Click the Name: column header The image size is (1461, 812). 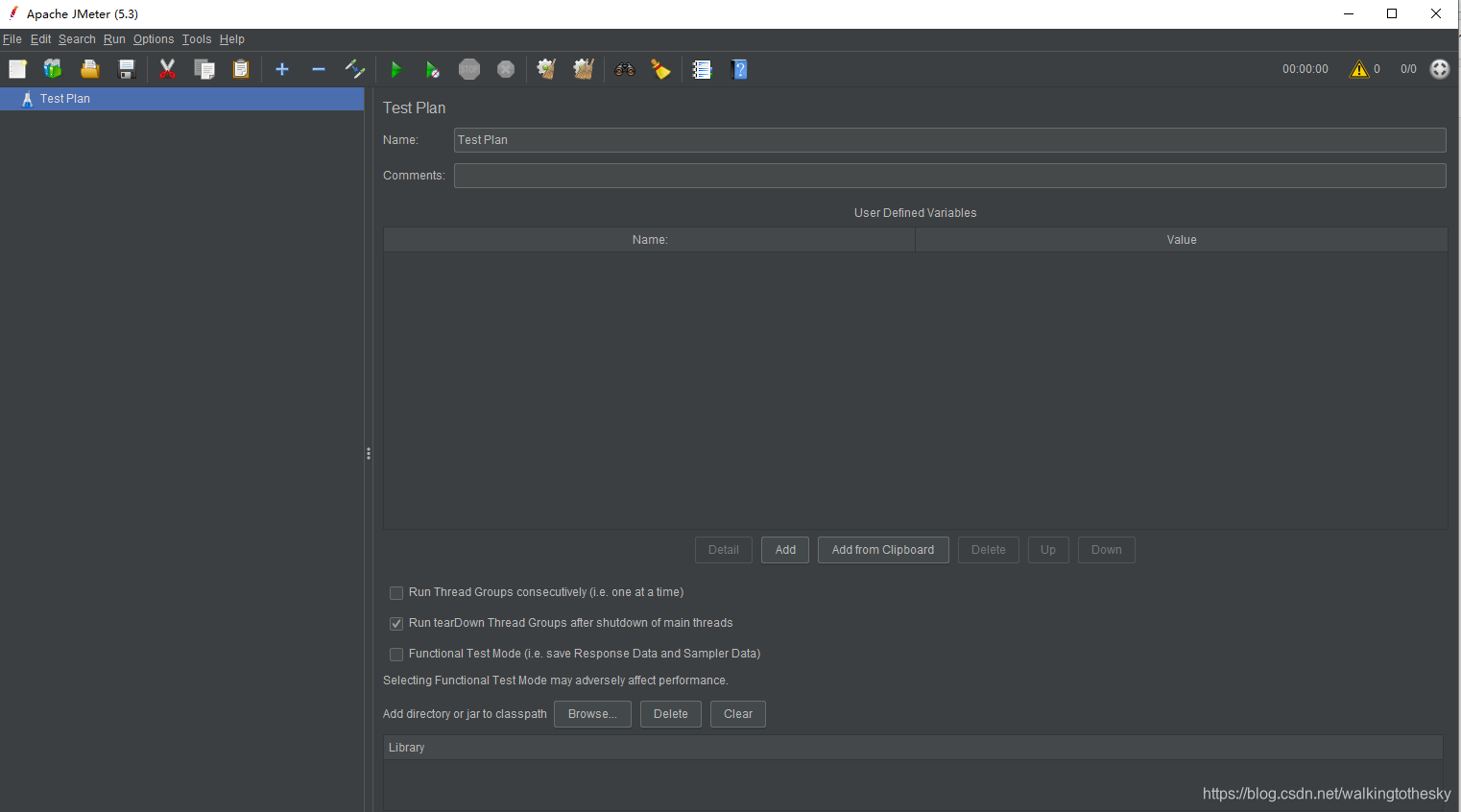[x=650, y=240]
